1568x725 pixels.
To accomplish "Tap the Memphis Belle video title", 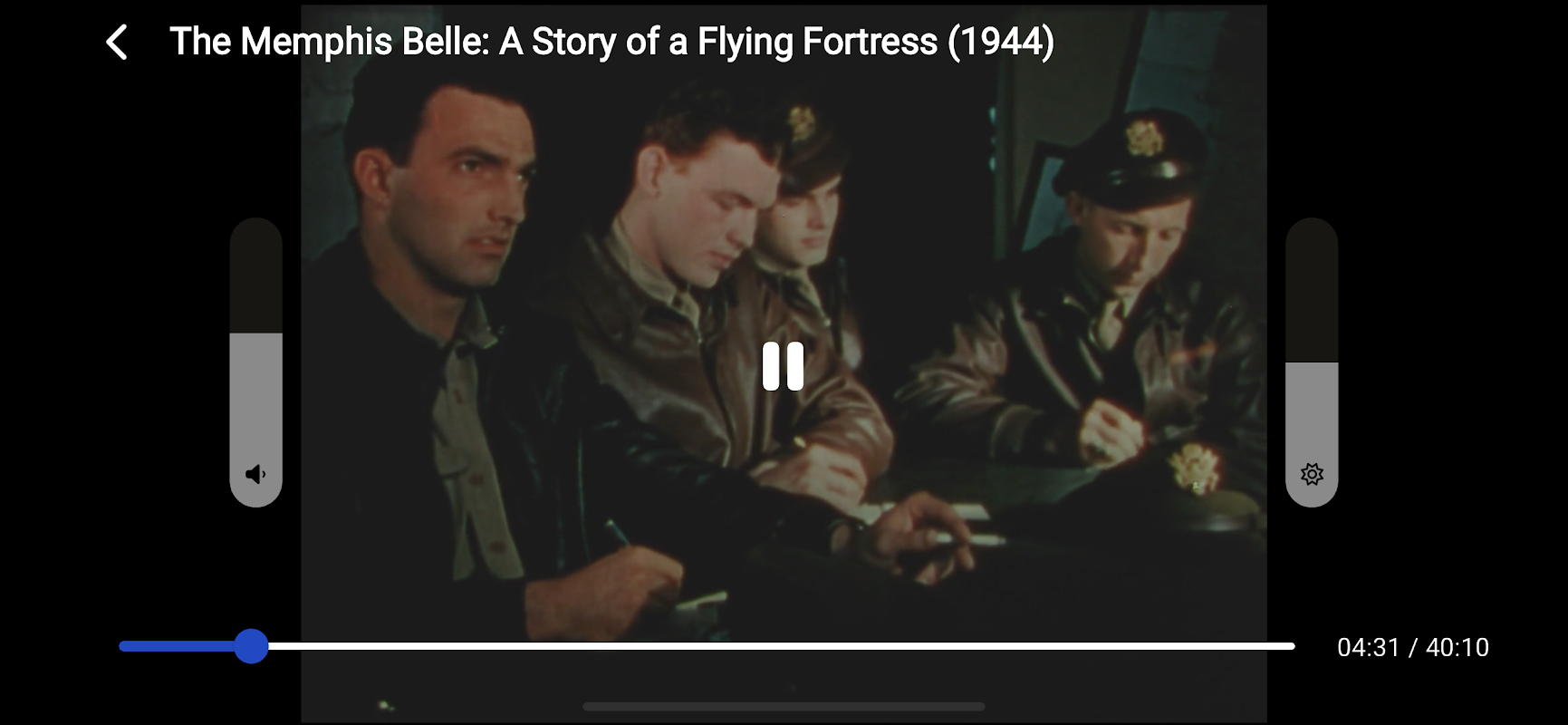I will (611, 42).
